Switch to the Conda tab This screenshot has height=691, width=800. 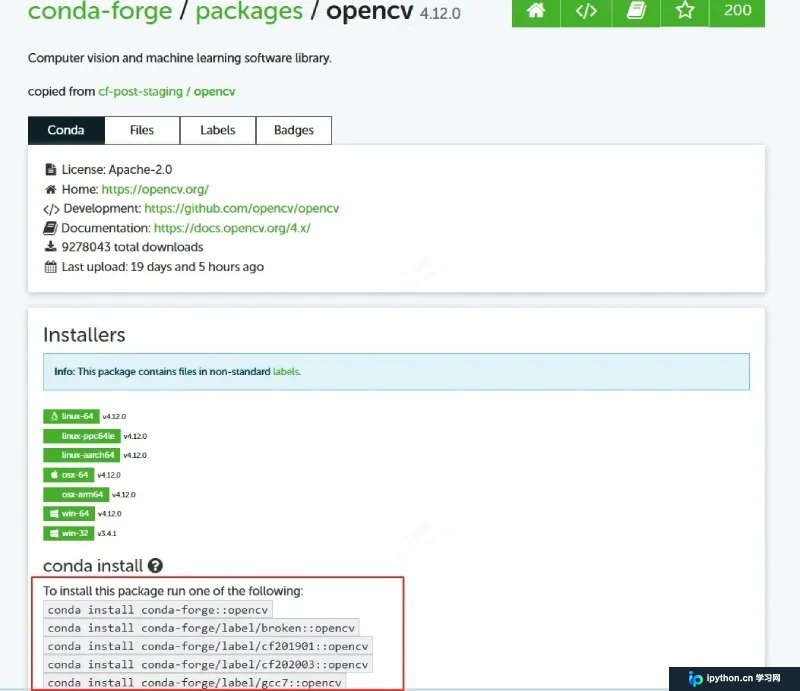tap(66, 130)
